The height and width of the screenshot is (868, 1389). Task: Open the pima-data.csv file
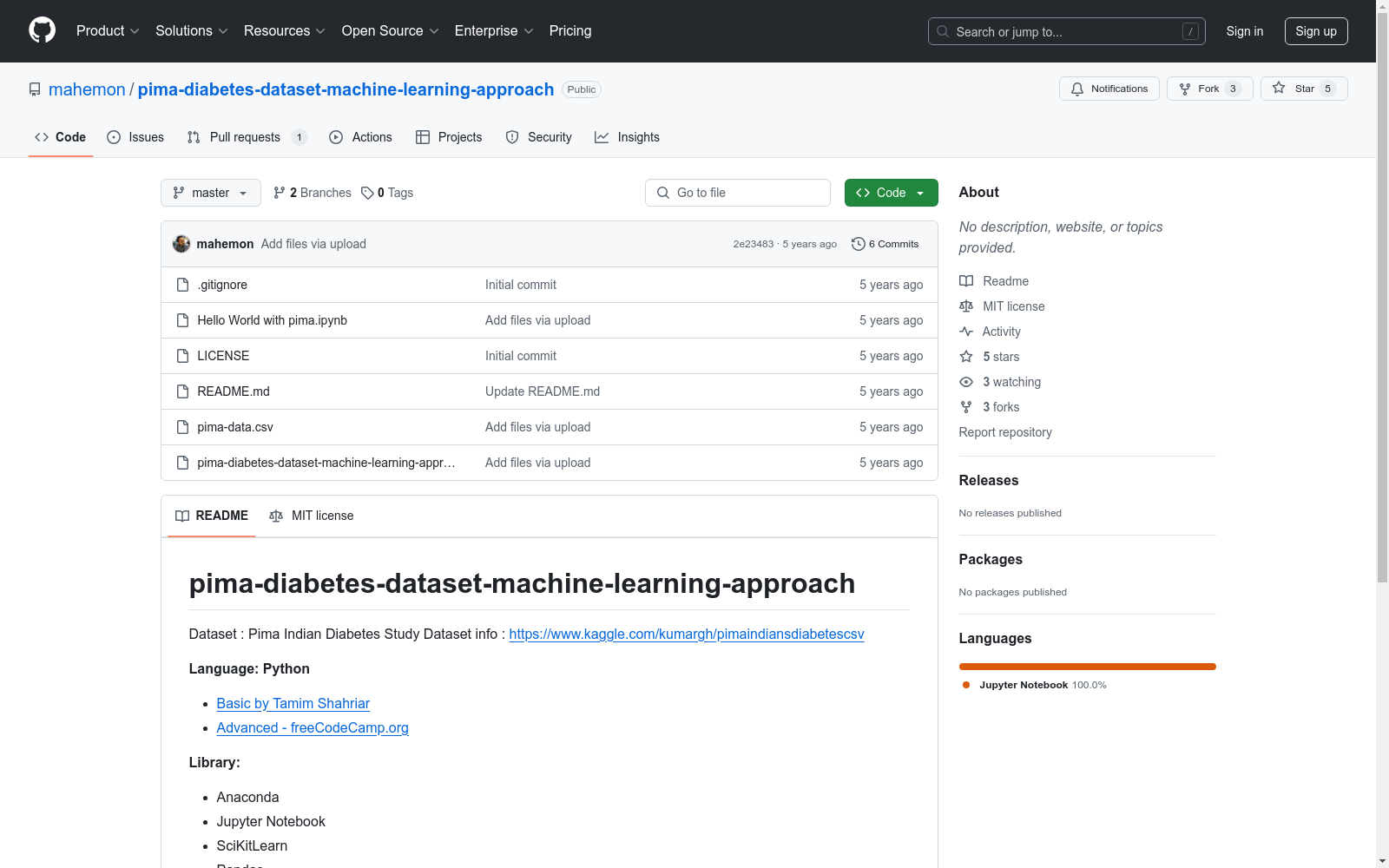[x=235, y=427]
